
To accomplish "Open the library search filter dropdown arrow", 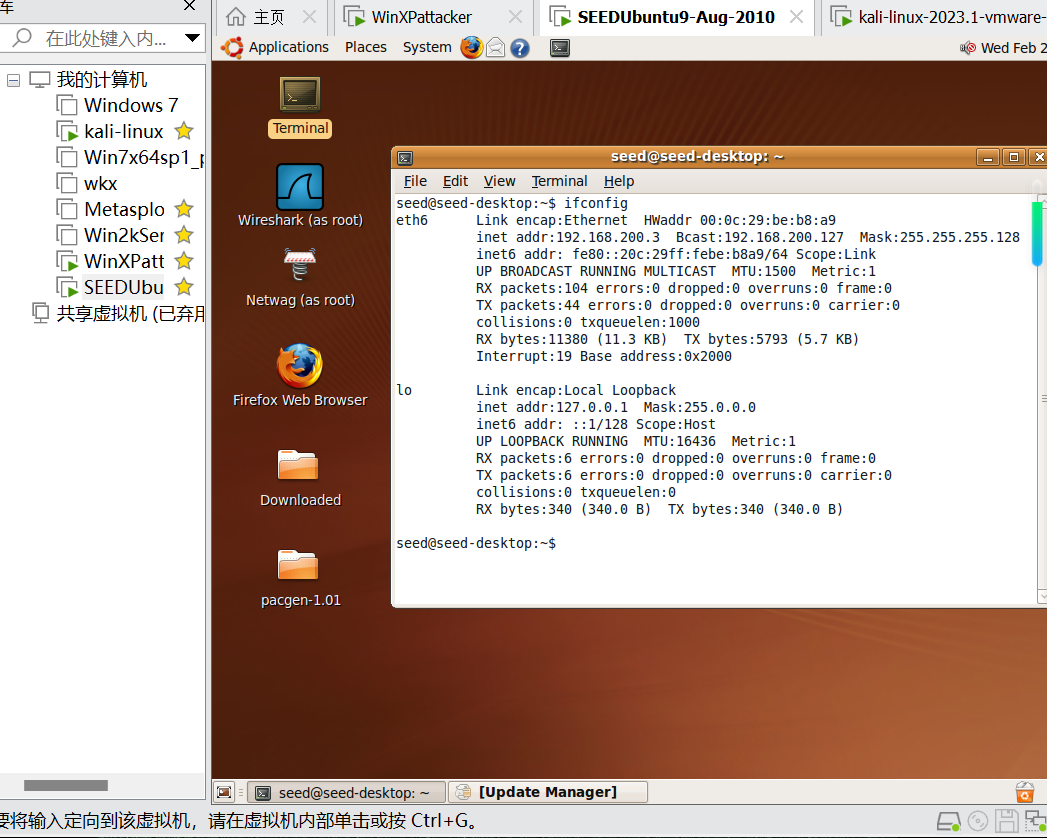I will (192, 38).
